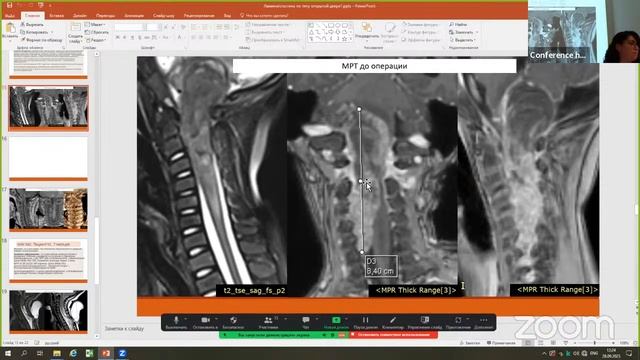This screenshot has height=360, width=640.
Task: Open the Windows notification center icon
Action: pos(629,353)
